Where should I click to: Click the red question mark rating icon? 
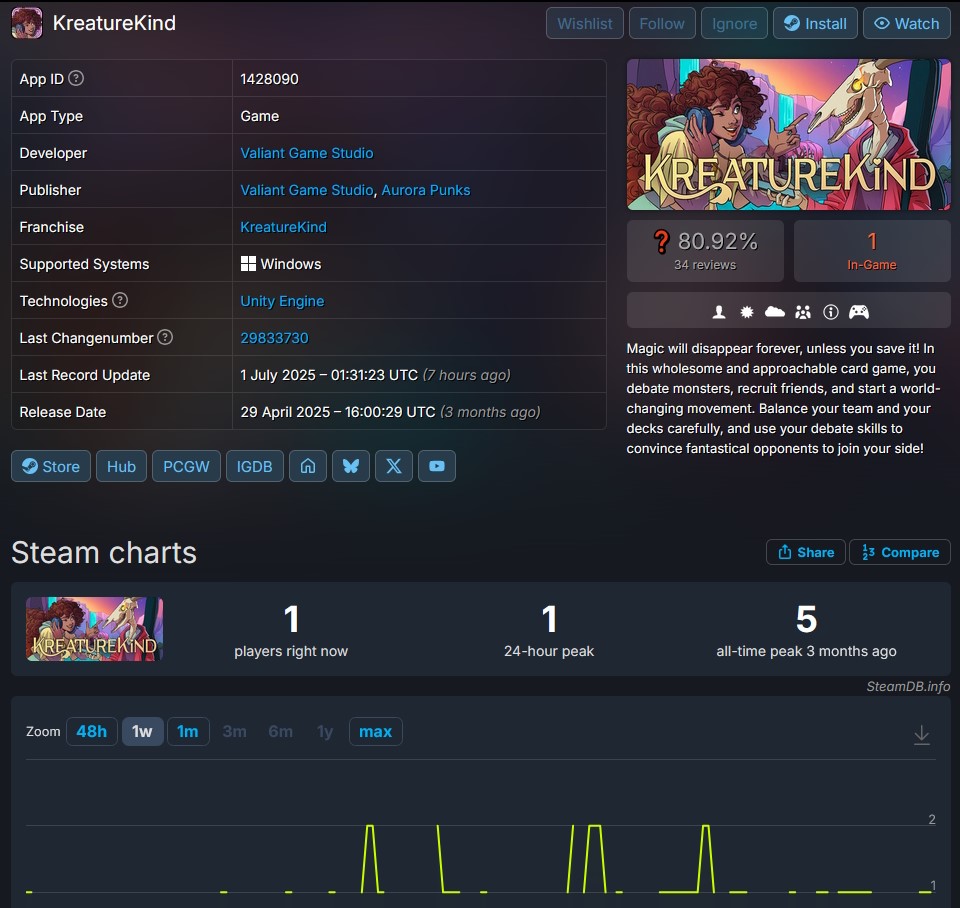(661, 242)
